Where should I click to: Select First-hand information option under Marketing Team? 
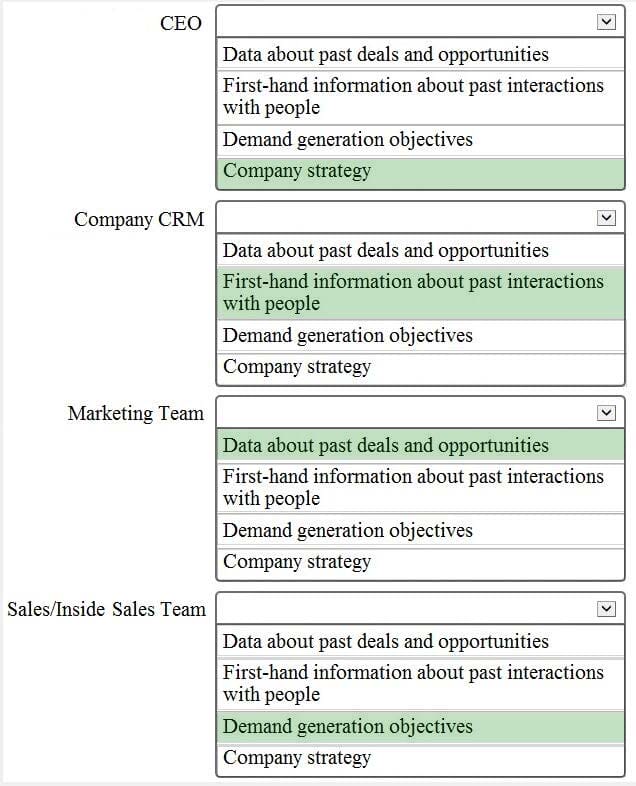[x=420, y=488]
